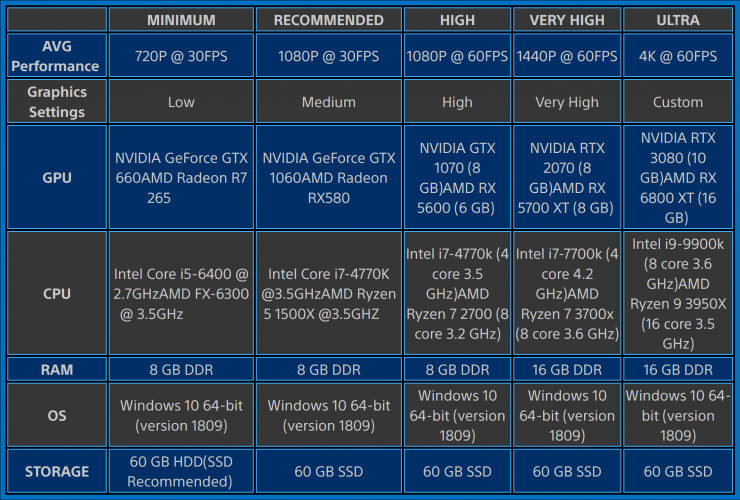Click the ULTRA column header

678,20
